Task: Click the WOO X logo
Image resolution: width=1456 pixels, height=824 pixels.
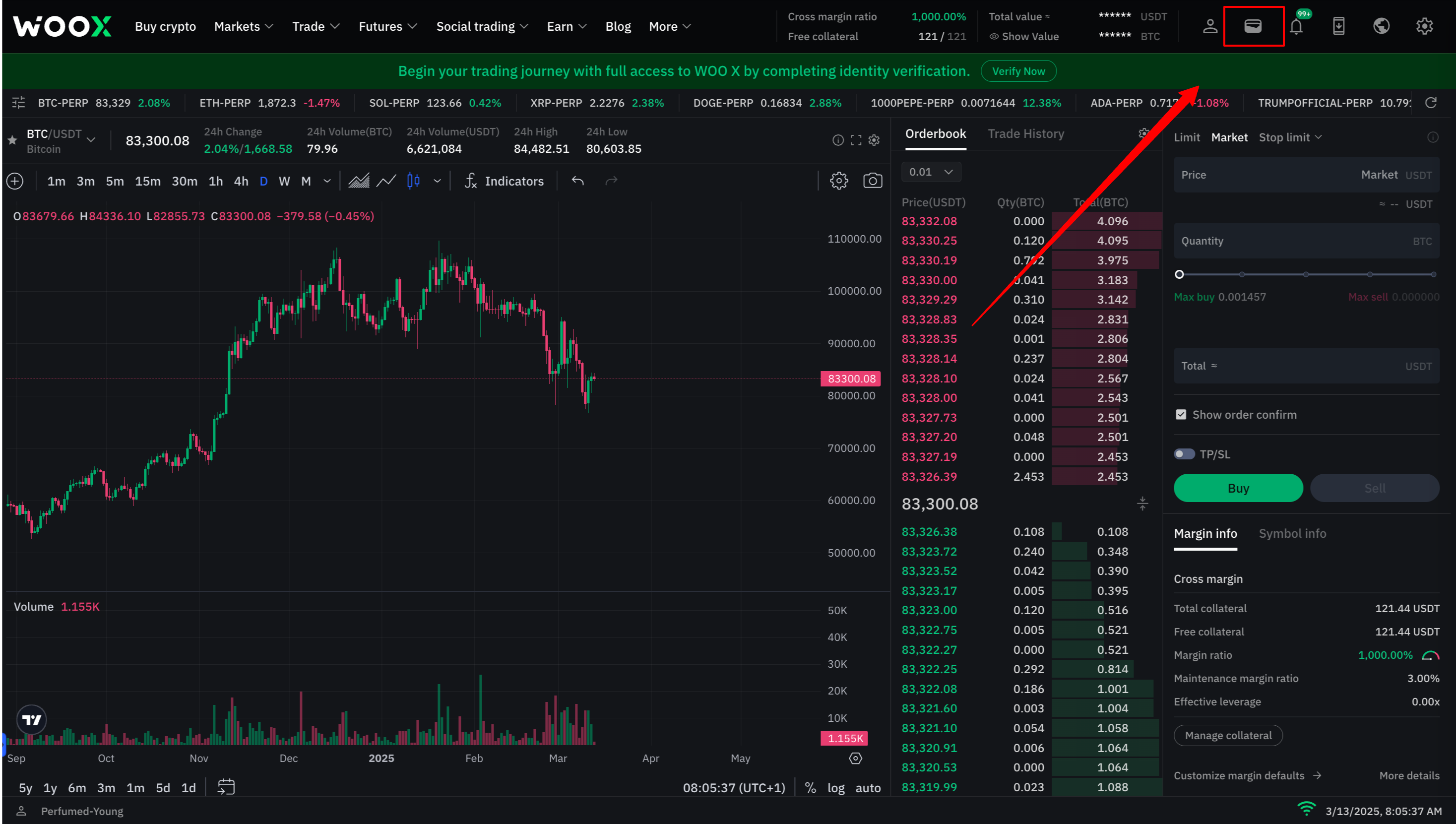Action: (x=62, y=26)
